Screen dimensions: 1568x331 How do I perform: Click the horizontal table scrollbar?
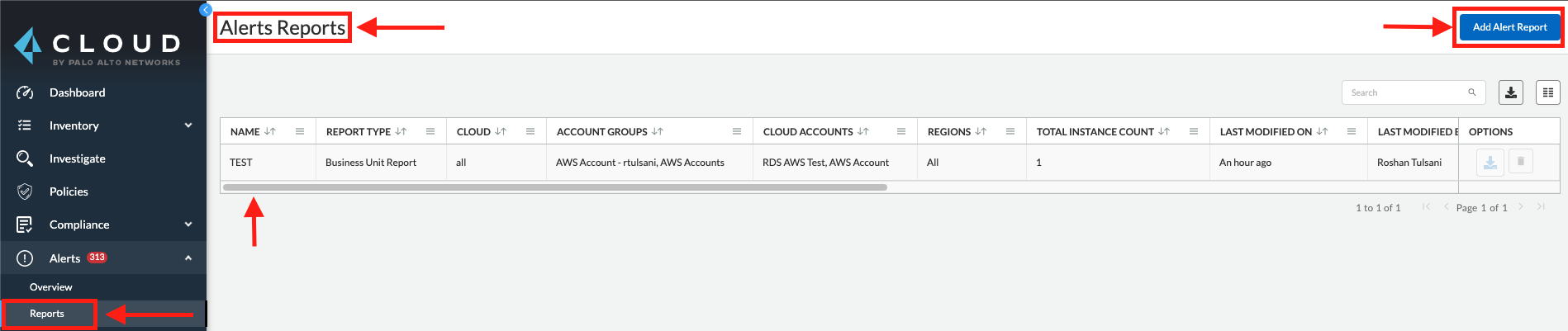point(554,187)
